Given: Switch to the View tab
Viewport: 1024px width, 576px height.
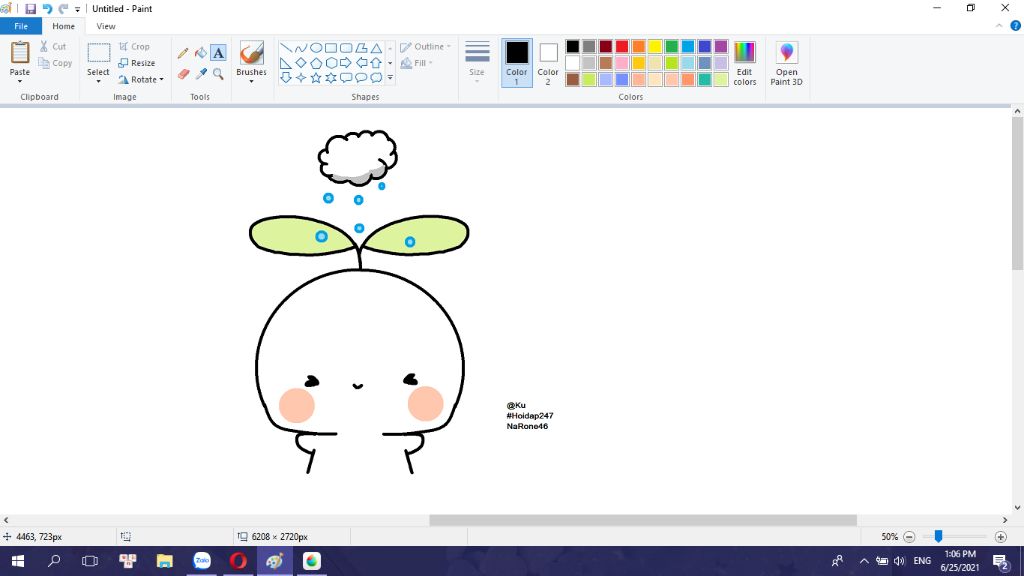Looking at the screenshot, I should click(x=106, y=26).
